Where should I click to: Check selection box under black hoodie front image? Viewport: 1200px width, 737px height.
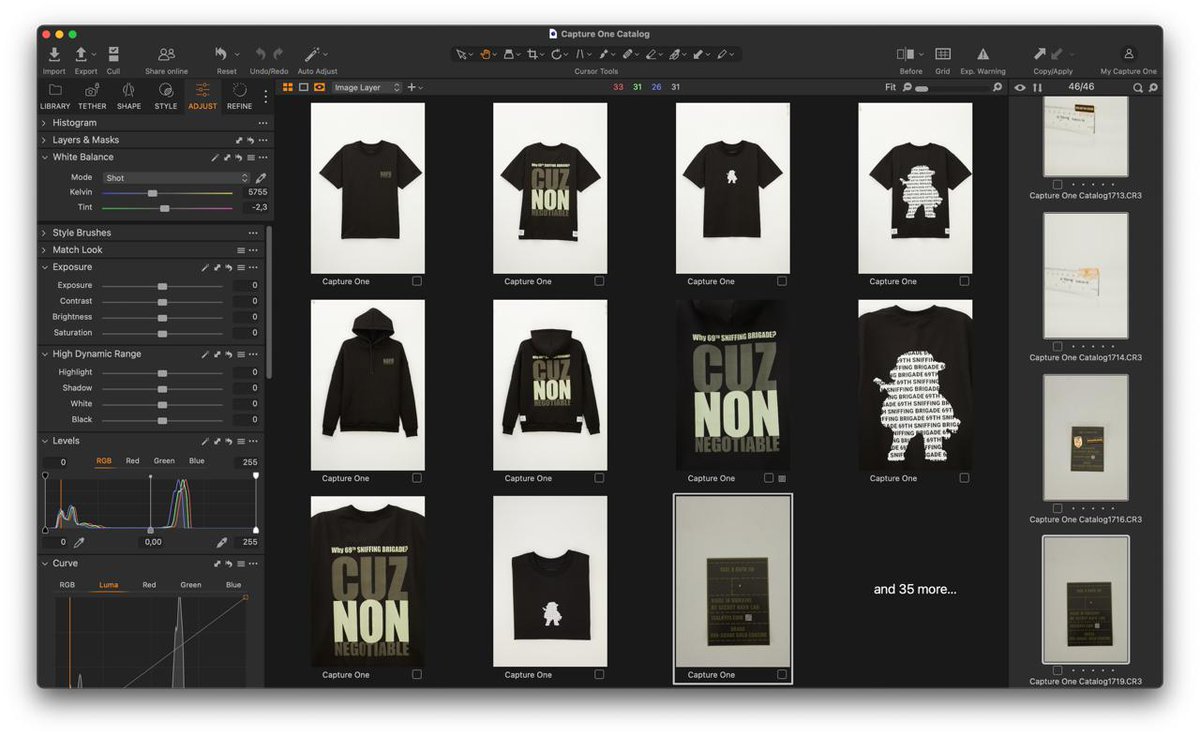pyautogui.click(x=417, y=478)
